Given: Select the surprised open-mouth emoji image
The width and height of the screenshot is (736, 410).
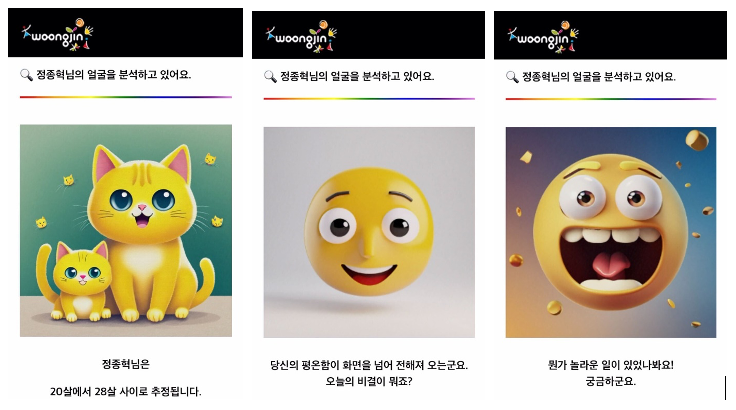Looking at the screenshot, I should coord(611,232).
